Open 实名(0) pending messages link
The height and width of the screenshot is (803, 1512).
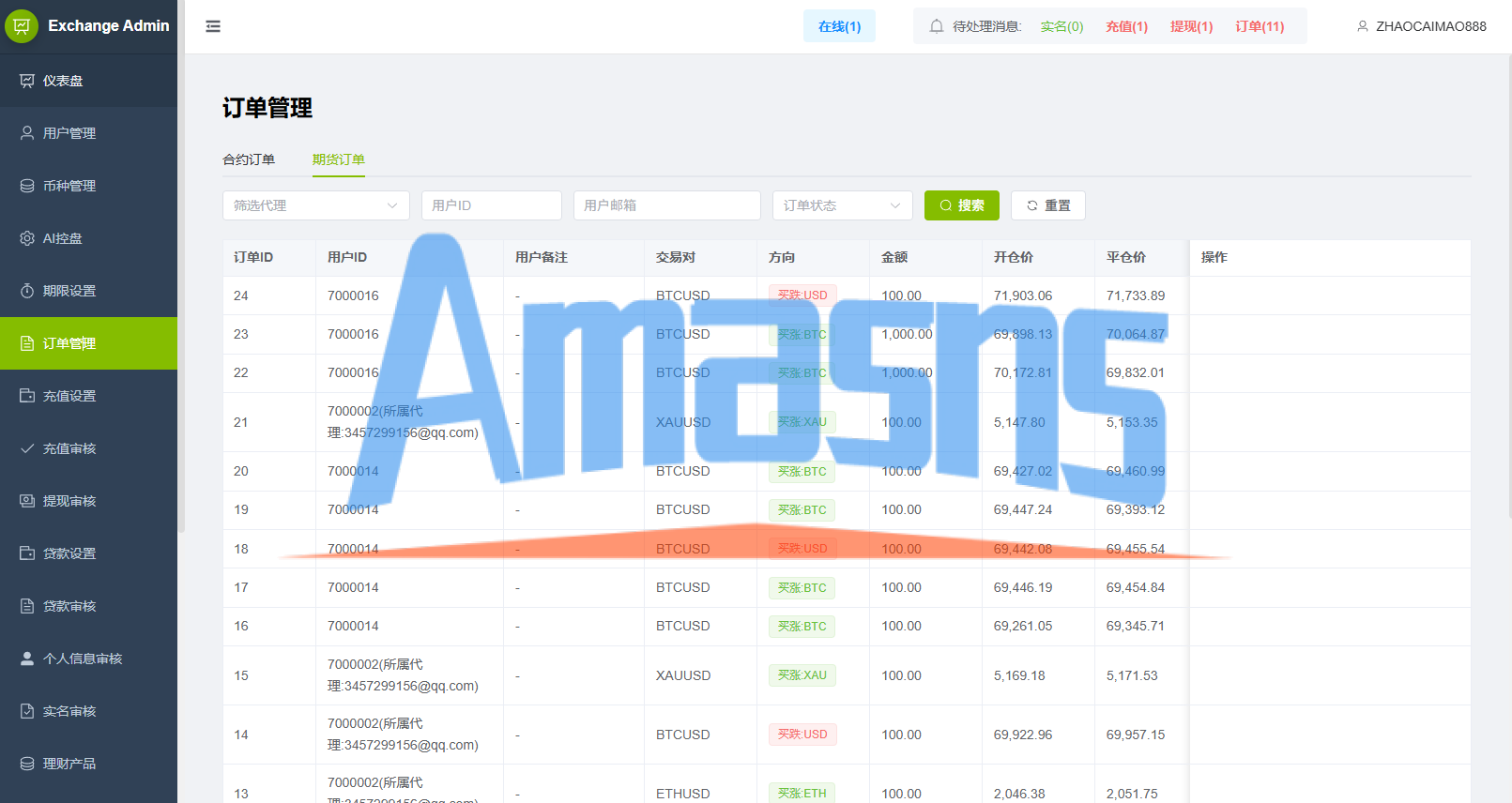click(1061, 26)
